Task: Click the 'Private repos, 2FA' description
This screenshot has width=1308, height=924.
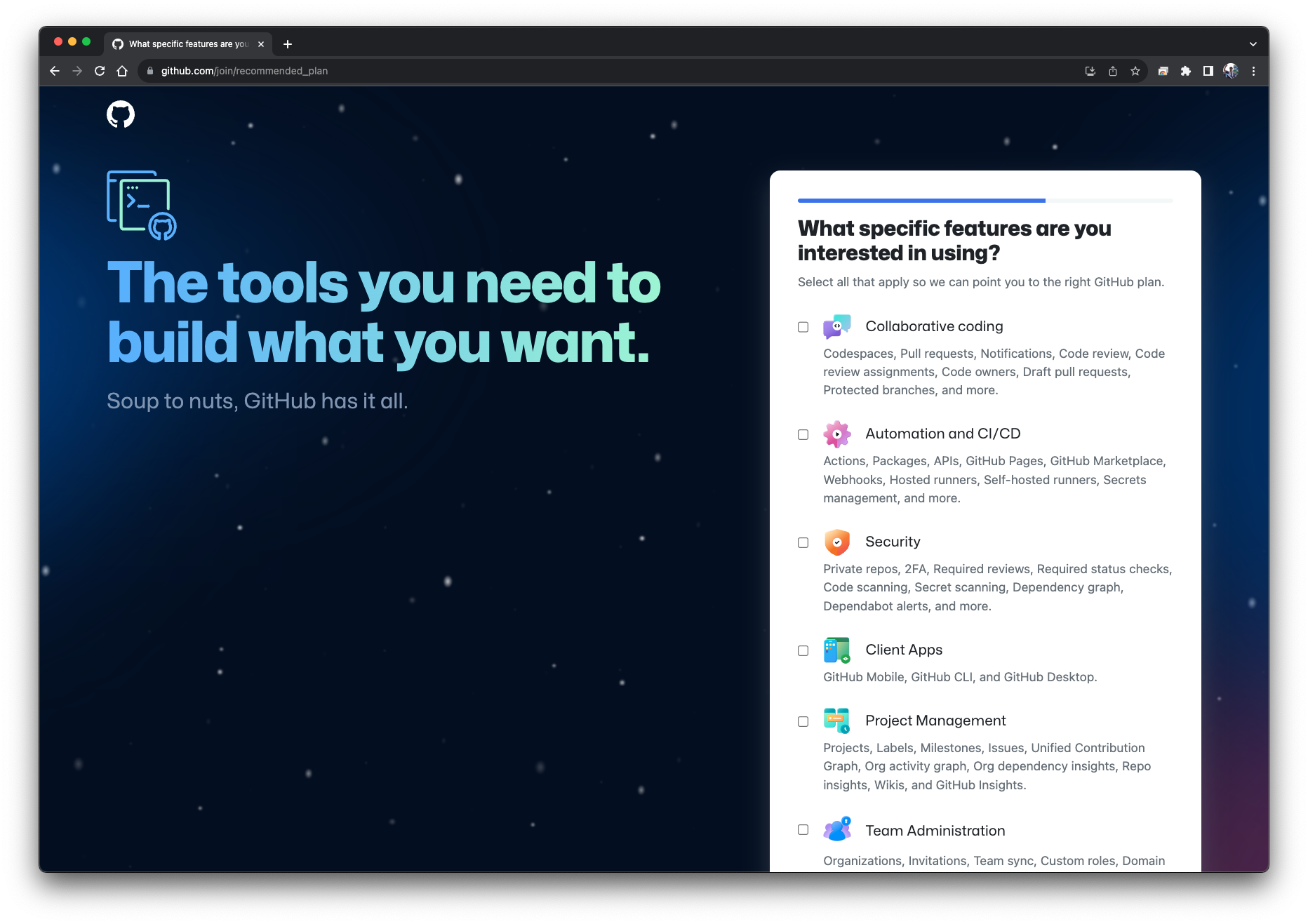Action: (998, 587)
